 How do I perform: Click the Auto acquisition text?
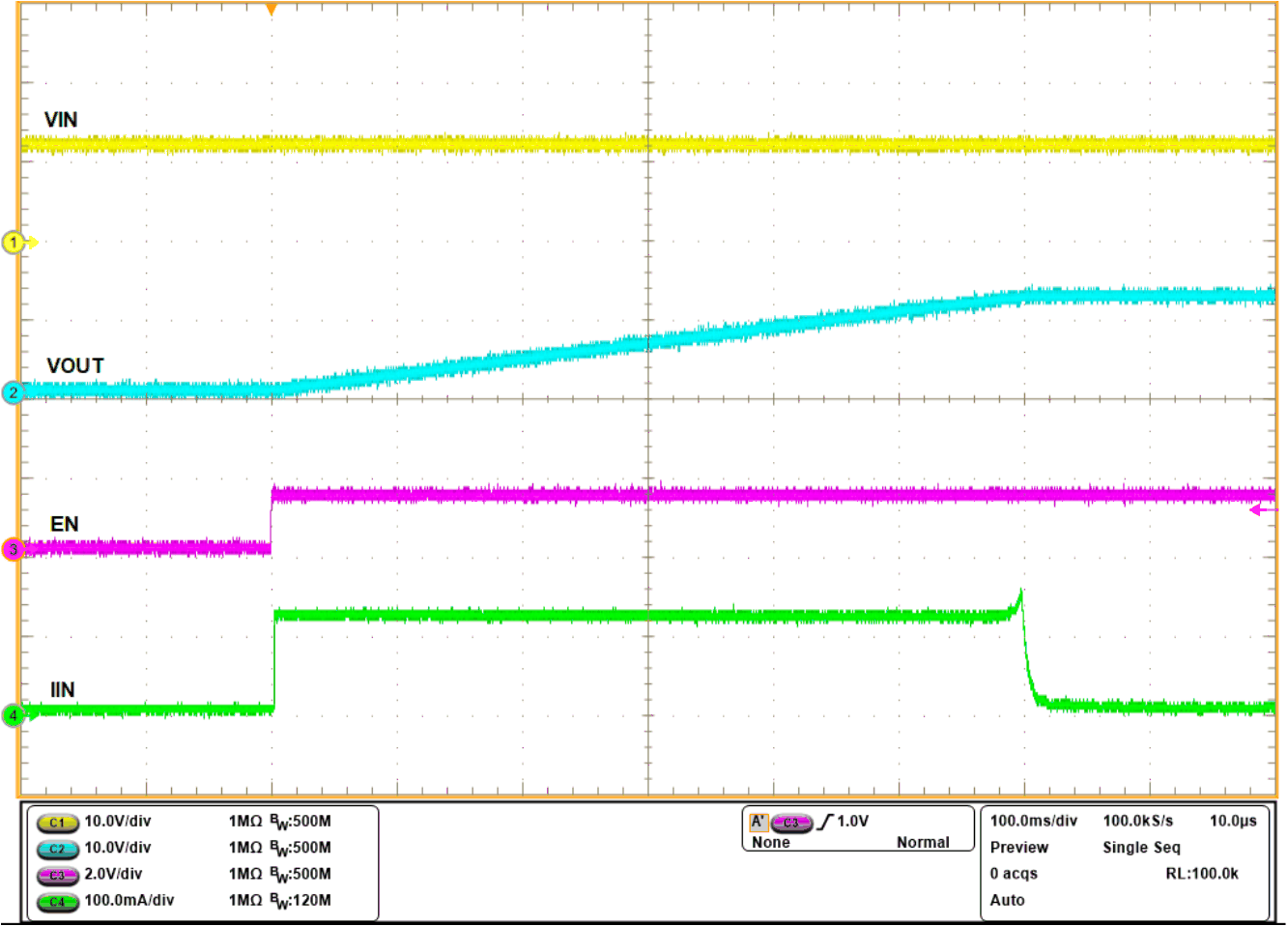coord(1008,900)
